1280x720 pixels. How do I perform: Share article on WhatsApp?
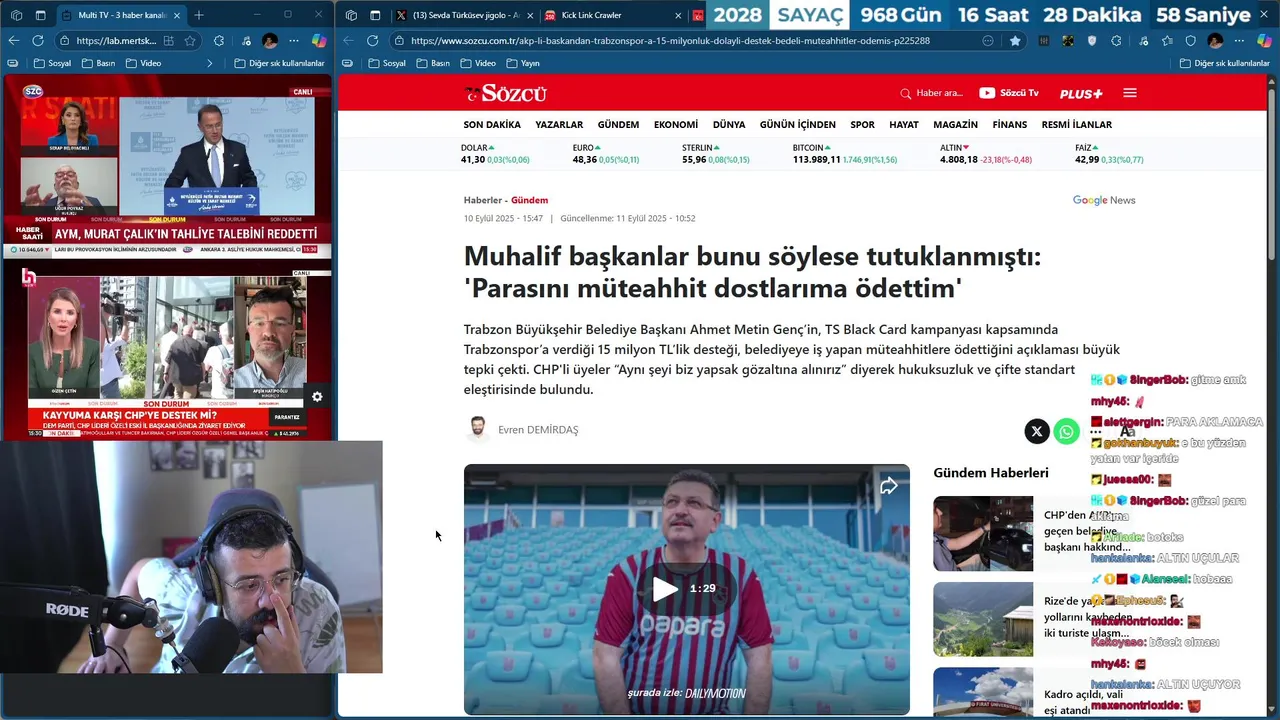(x=1067, y=431)
